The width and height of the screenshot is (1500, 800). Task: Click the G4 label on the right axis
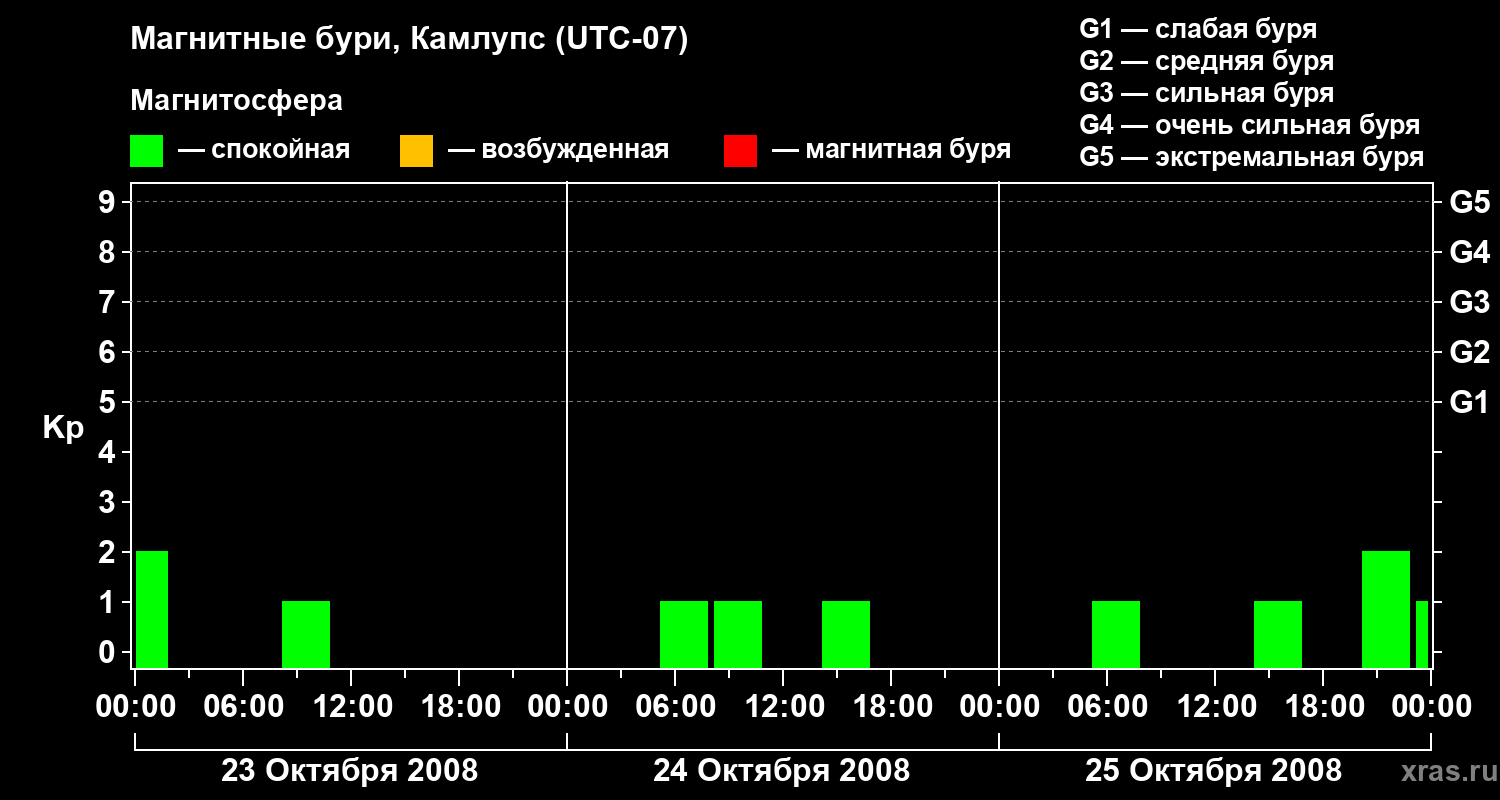[x=1470, y=252]
